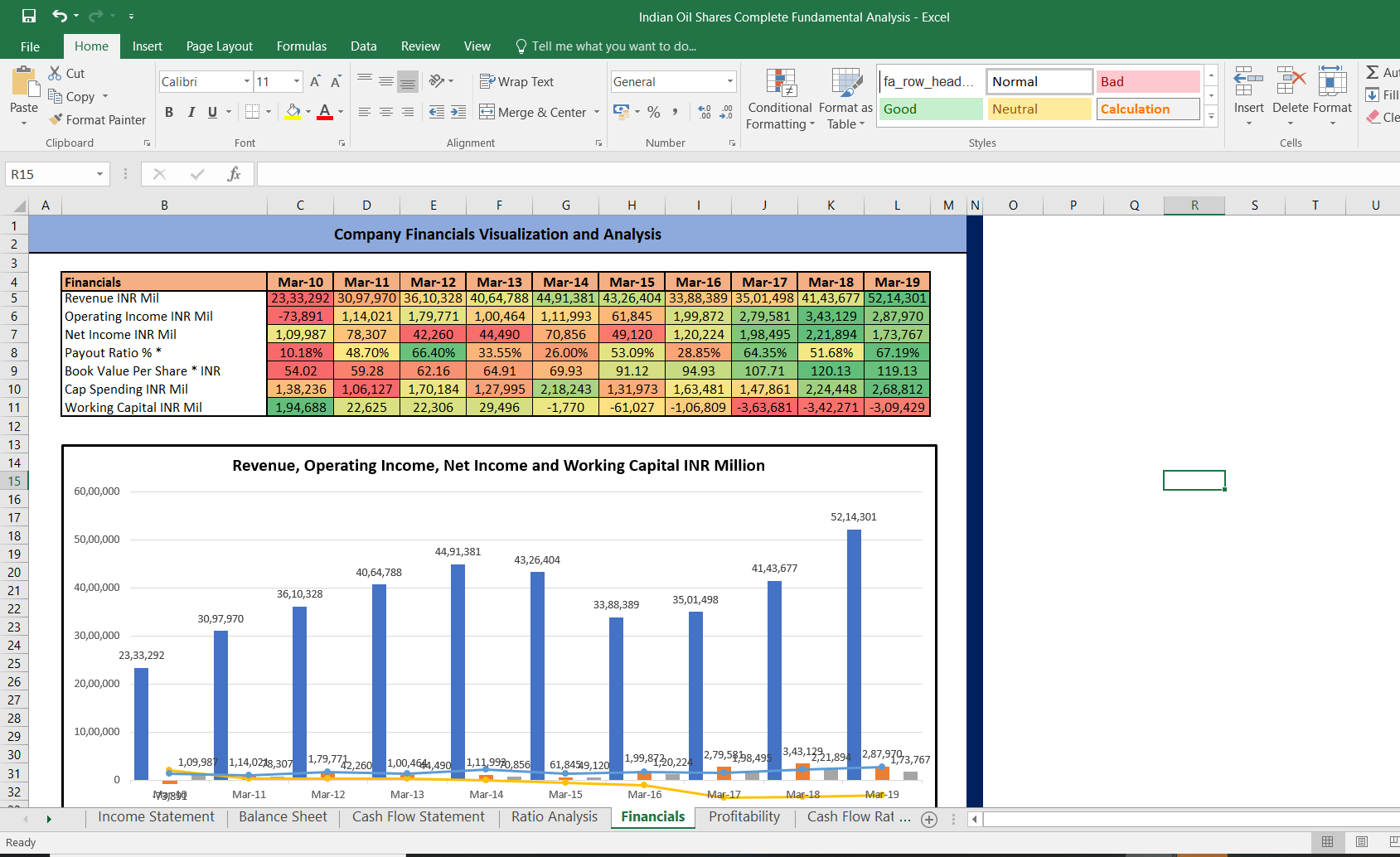
Task: Open the Orientation dropdown
Action: pyautogui.click(x=442, y=80)
